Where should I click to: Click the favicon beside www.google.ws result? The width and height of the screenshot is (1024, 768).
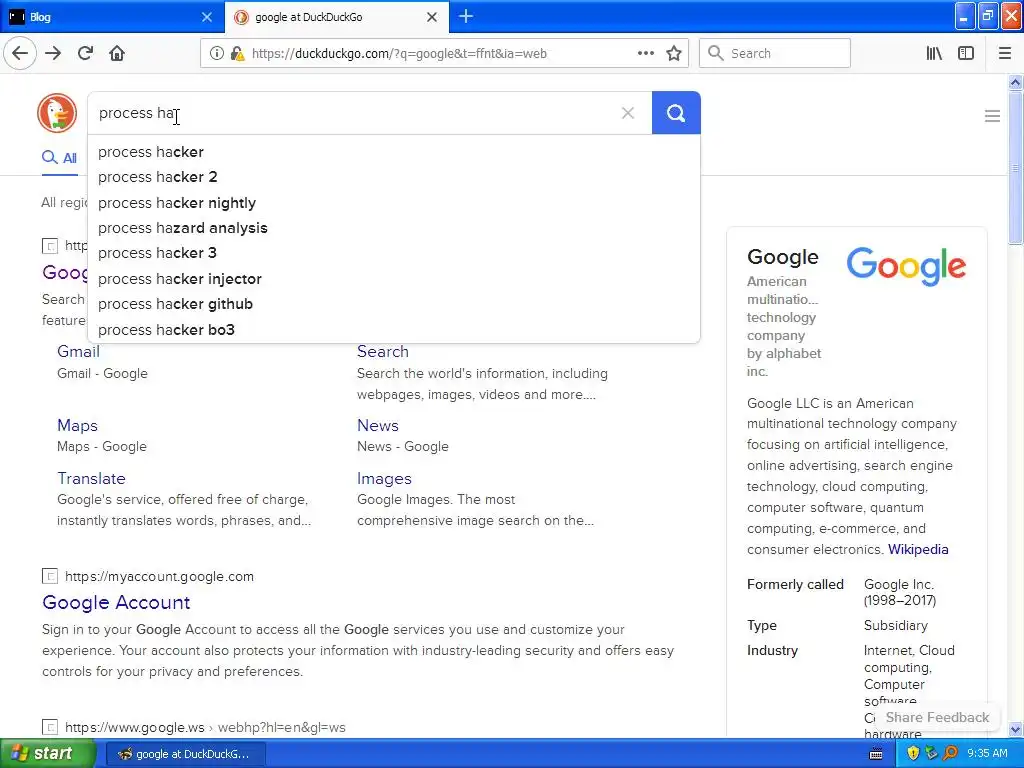tap(50, 727)
